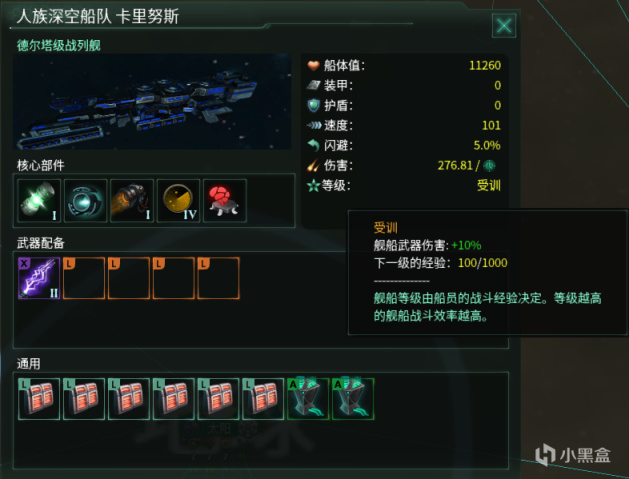Select the second green A-slot auxiliary module
This screenshot has height=479, width=629.
tap(353, 399)
